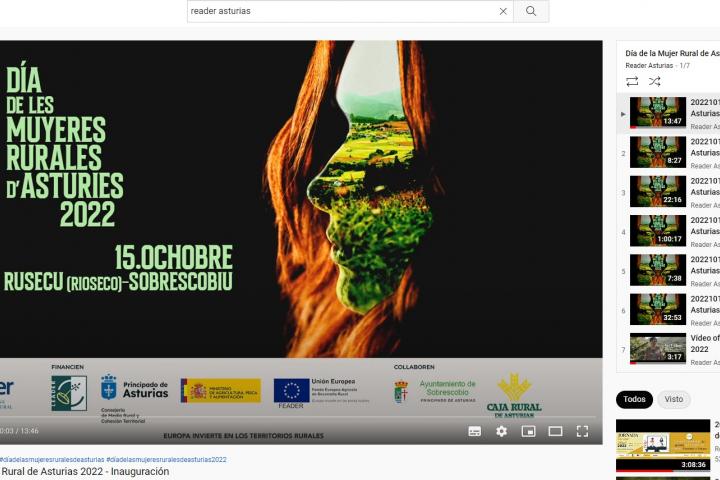The height and width of the screenshot is (480, 720).
Task: Toggle playlist shuffle
Action: coord(654,81)
